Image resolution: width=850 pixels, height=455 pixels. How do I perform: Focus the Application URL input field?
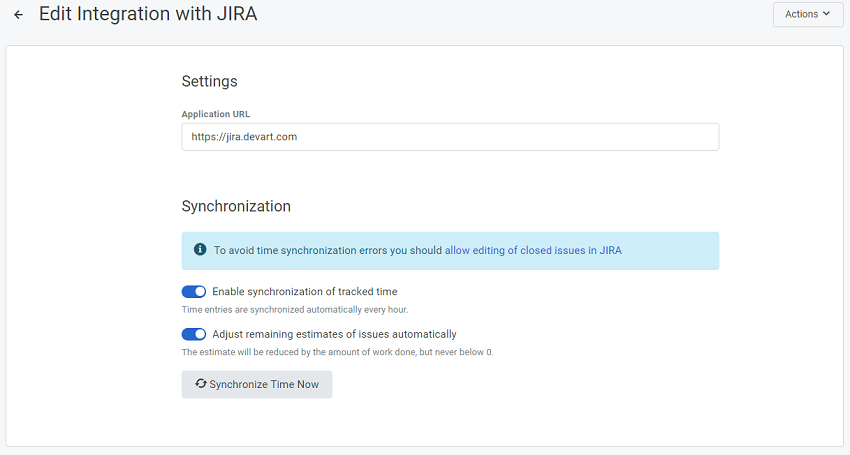[450, 137]
